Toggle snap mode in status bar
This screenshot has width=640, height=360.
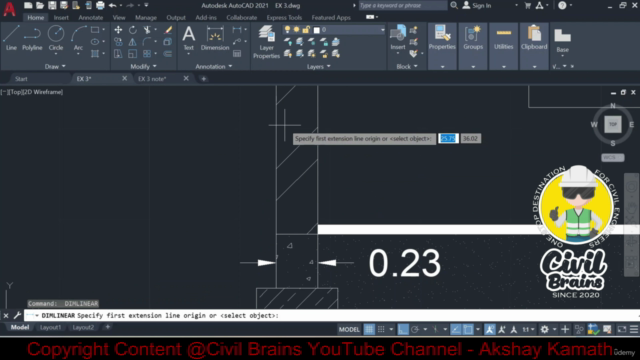pos(381,329)
